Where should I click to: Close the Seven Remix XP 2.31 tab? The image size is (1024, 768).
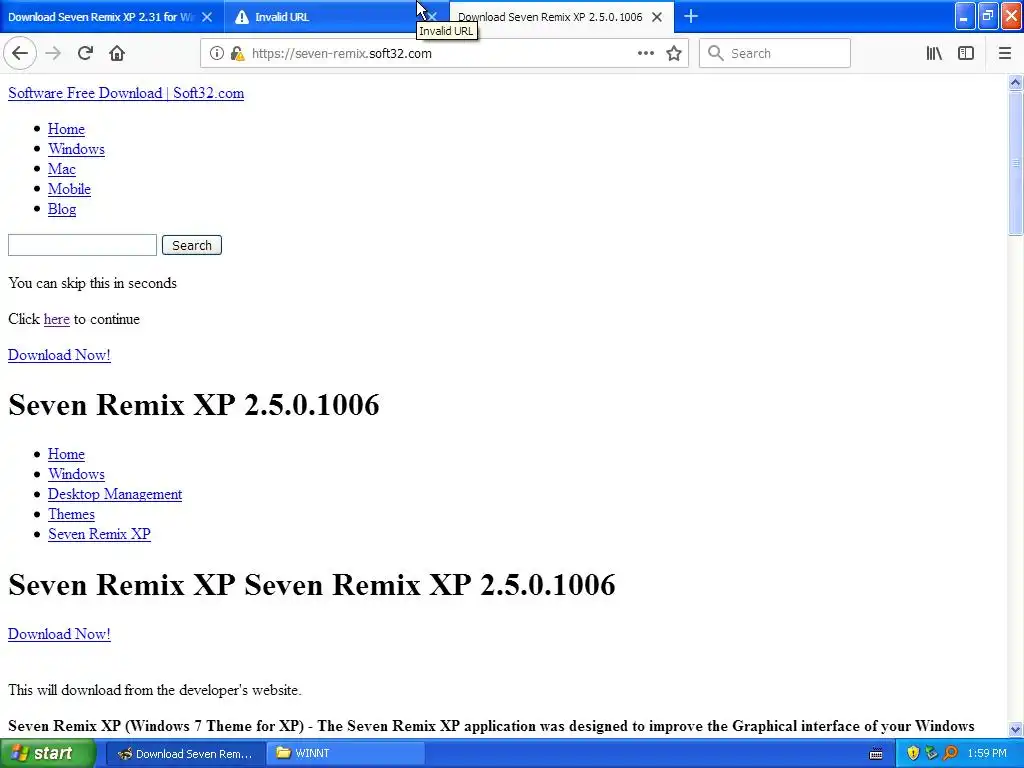click(x=207, y=17)
